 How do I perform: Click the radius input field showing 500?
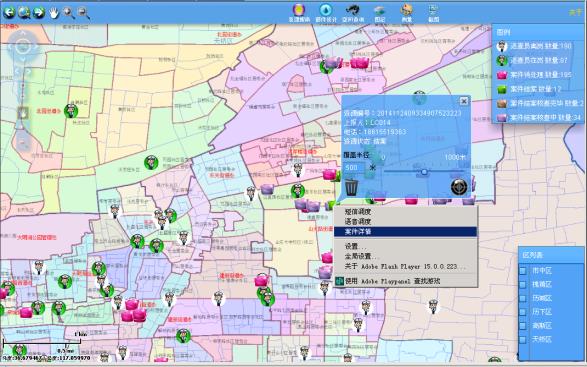coord(353,168)
